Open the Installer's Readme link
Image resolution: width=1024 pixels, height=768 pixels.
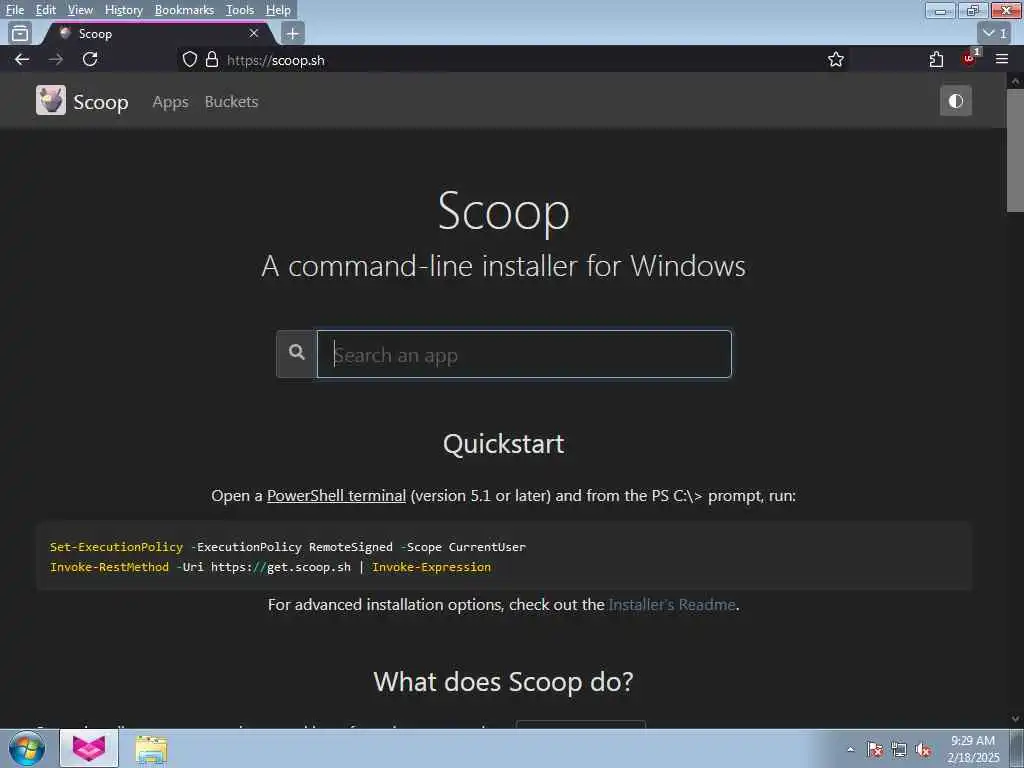tap(671, 605)
